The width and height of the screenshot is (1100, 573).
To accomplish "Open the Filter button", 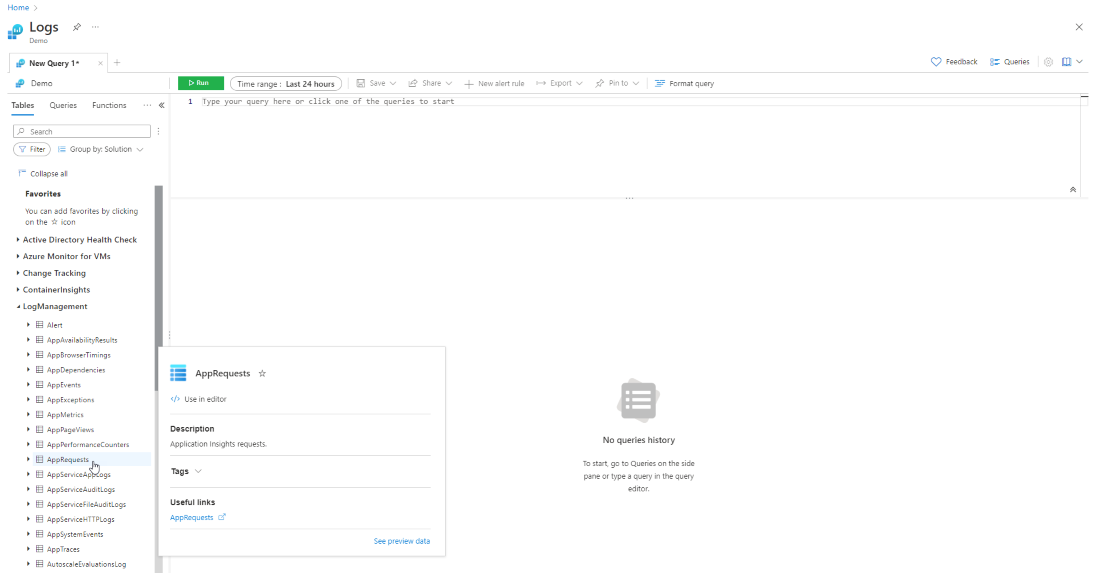I will coord(32,149).
